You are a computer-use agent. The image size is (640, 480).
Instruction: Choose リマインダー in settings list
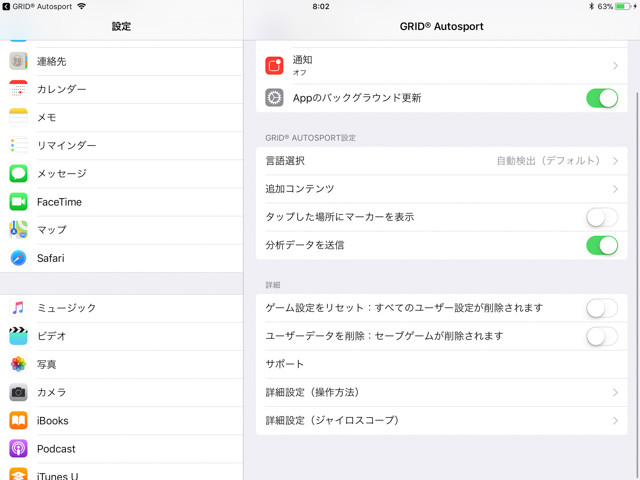(x=122, y=146)
